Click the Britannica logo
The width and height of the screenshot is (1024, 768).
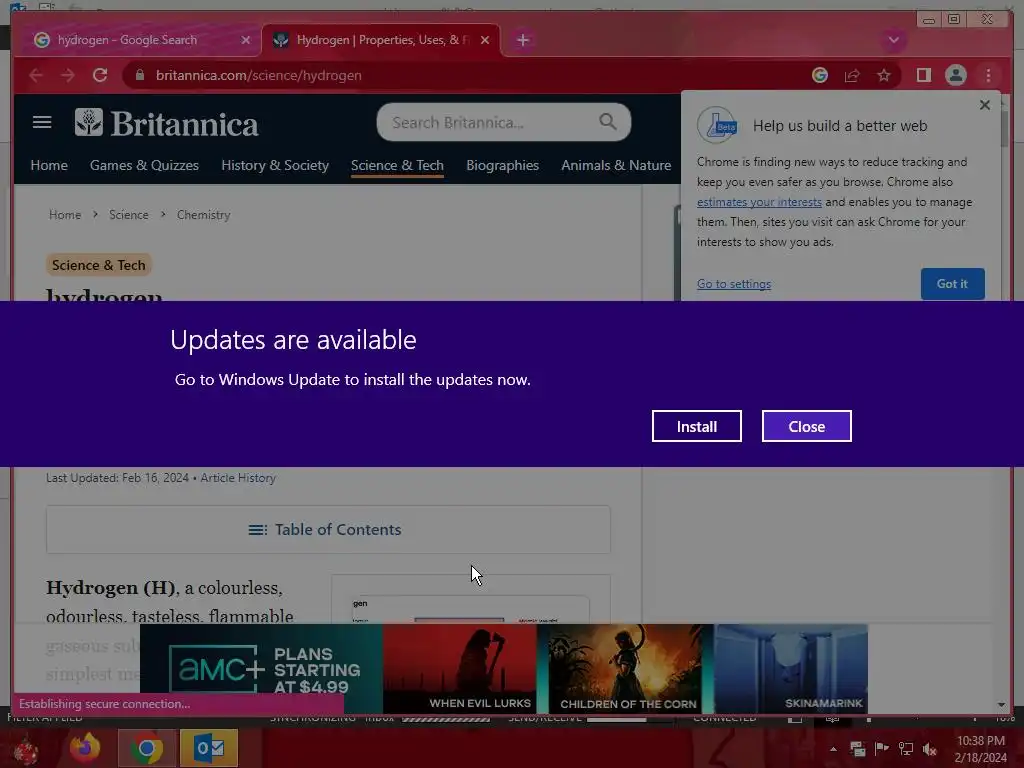[x=167, y=123]
